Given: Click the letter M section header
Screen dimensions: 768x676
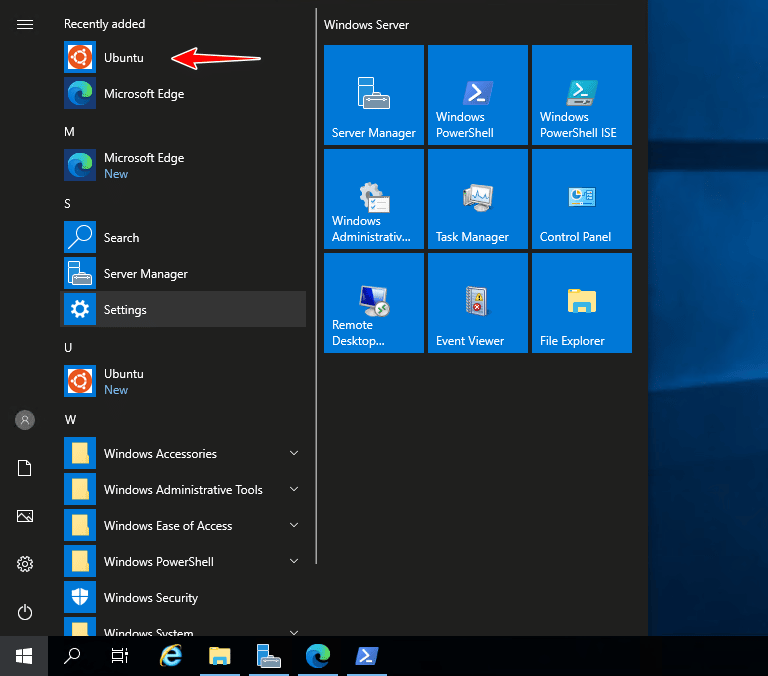Looking at the screenshot, I should [x=70, y=131].
